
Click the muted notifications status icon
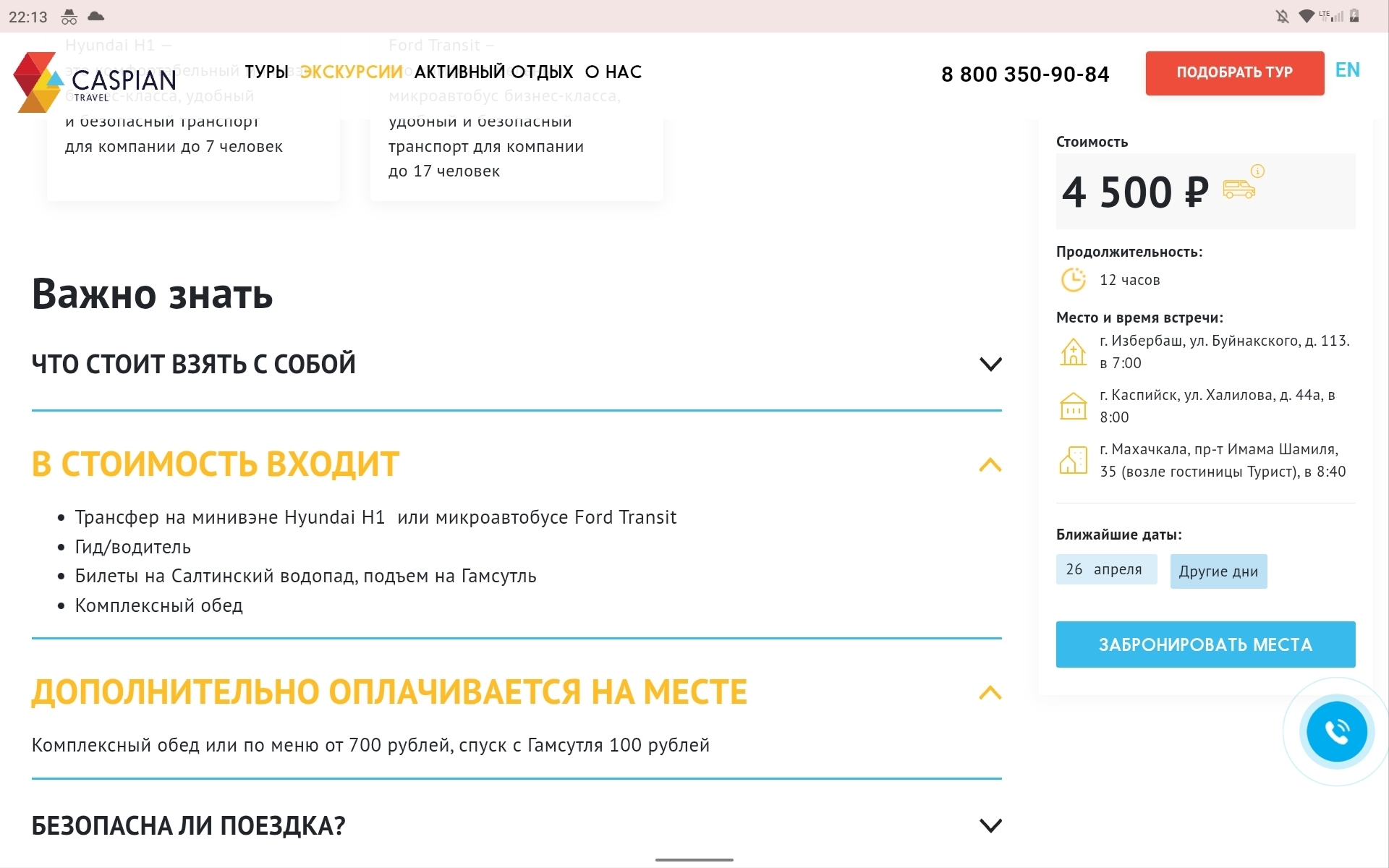click(x=1282, y=16)
